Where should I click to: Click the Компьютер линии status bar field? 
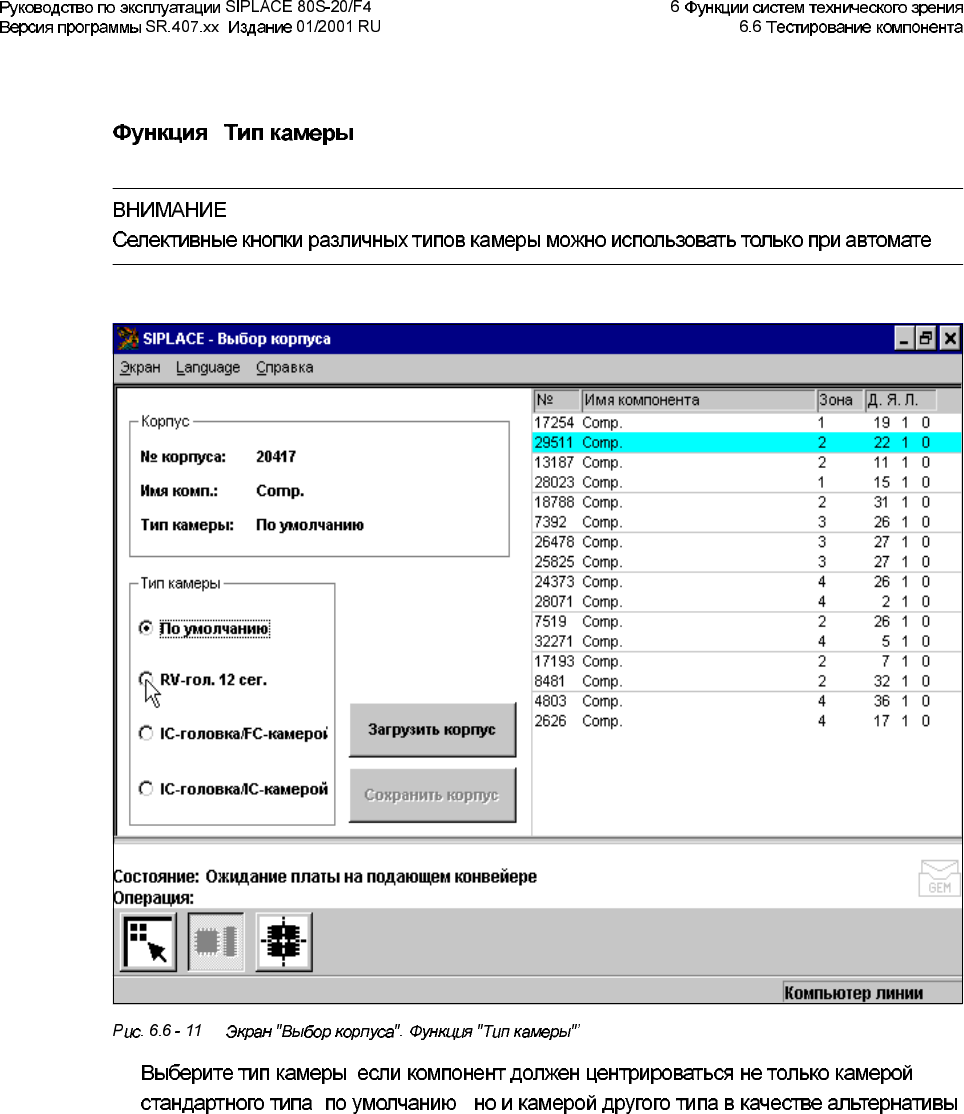click(x=871, y=993)
